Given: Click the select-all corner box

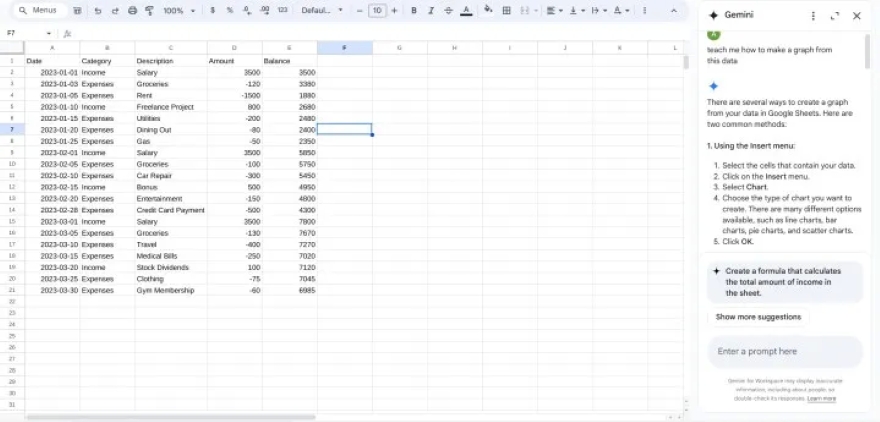Looking at the screenshot, I should [12, 48].
